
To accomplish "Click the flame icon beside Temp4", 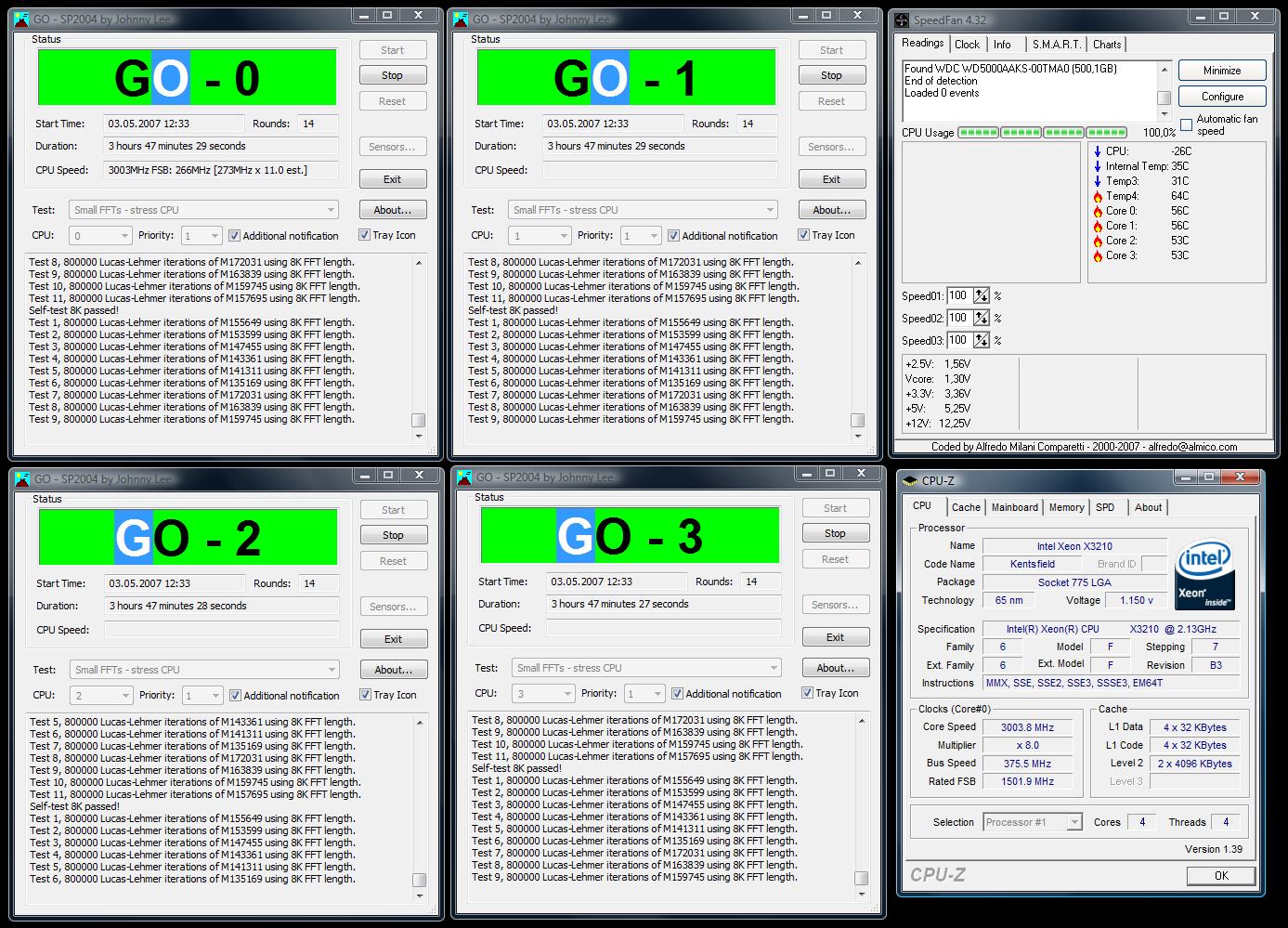I will (x=1097, y=196).
